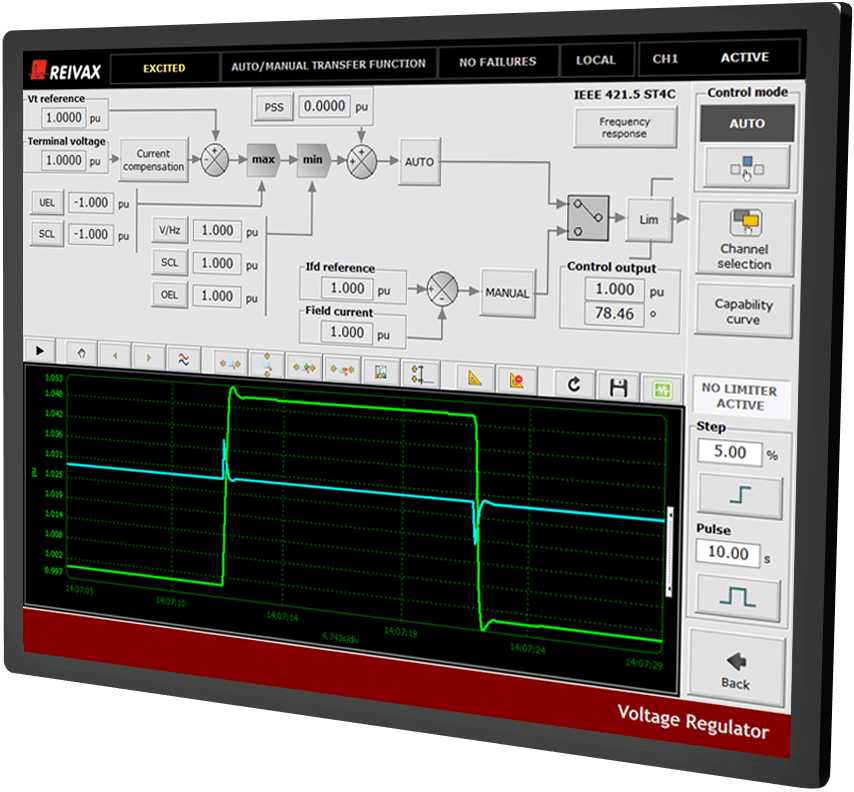Click the zoom-to-fit chart area icon

[x=381, y=372]
